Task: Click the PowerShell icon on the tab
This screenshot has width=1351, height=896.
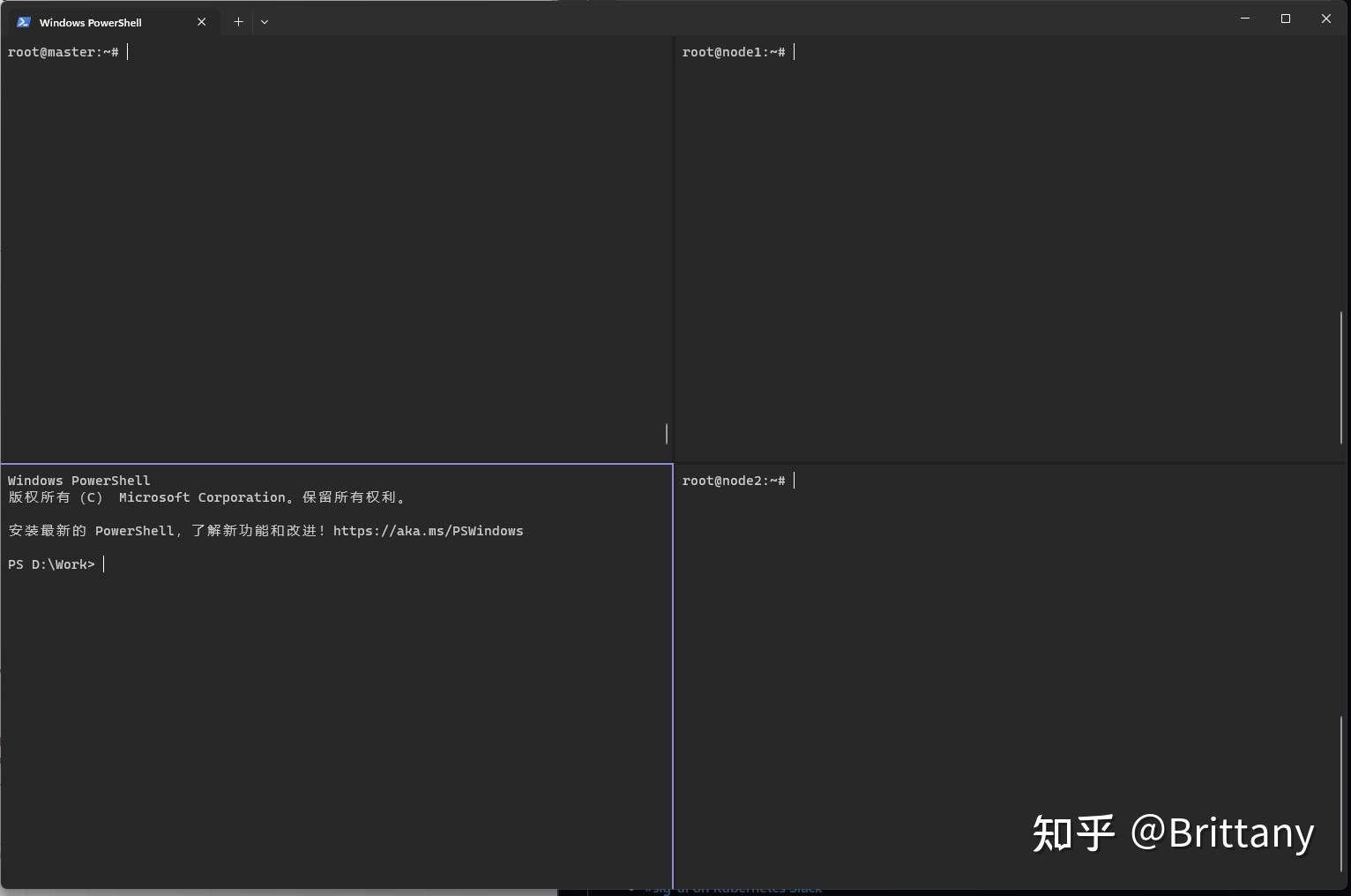Action: coord(24,22)
